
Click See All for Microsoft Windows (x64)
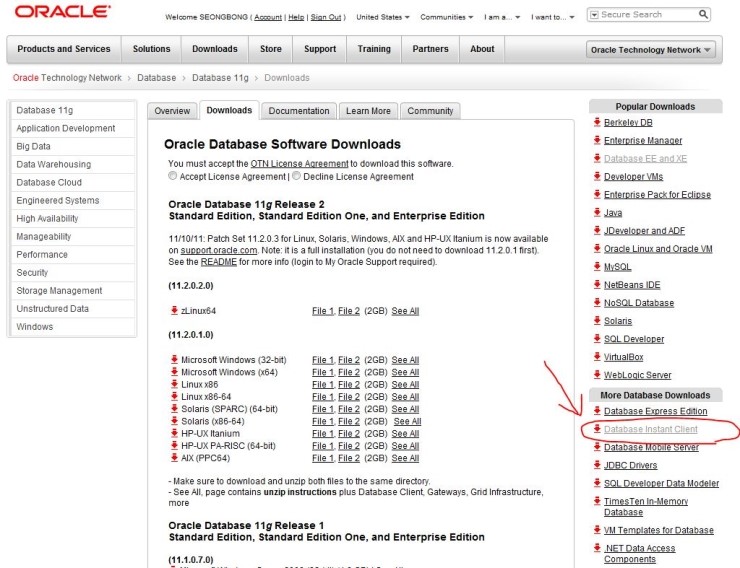pyautogui.click(x=405, y=372)
